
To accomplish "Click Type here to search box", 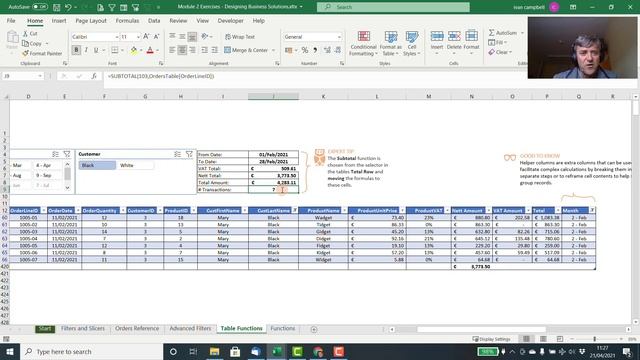I will [91, 351].
